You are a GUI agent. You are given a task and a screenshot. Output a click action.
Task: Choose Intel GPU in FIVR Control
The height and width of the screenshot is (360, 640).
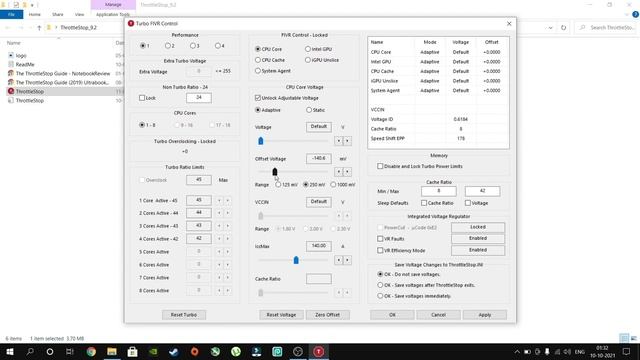pyautogui.click(x=308, y=49)
